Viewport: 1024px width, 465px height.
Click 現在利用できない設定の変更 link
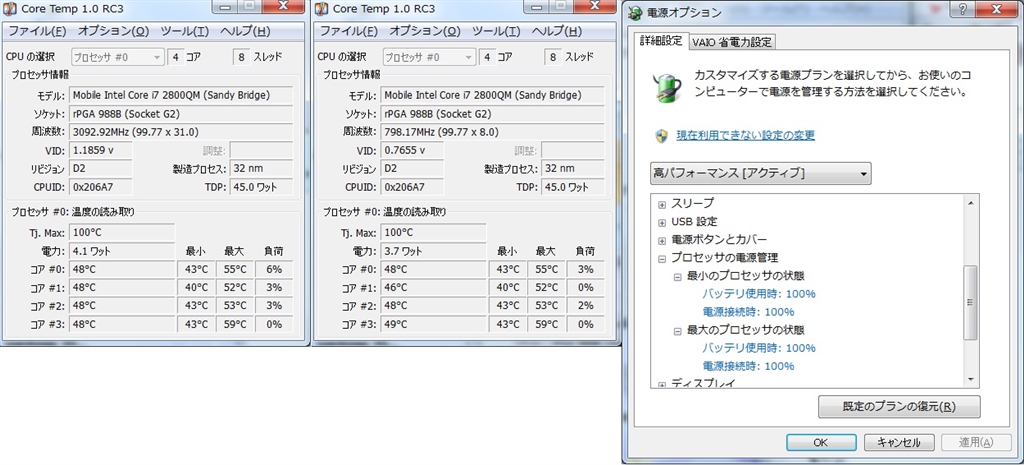pos(745,135)
